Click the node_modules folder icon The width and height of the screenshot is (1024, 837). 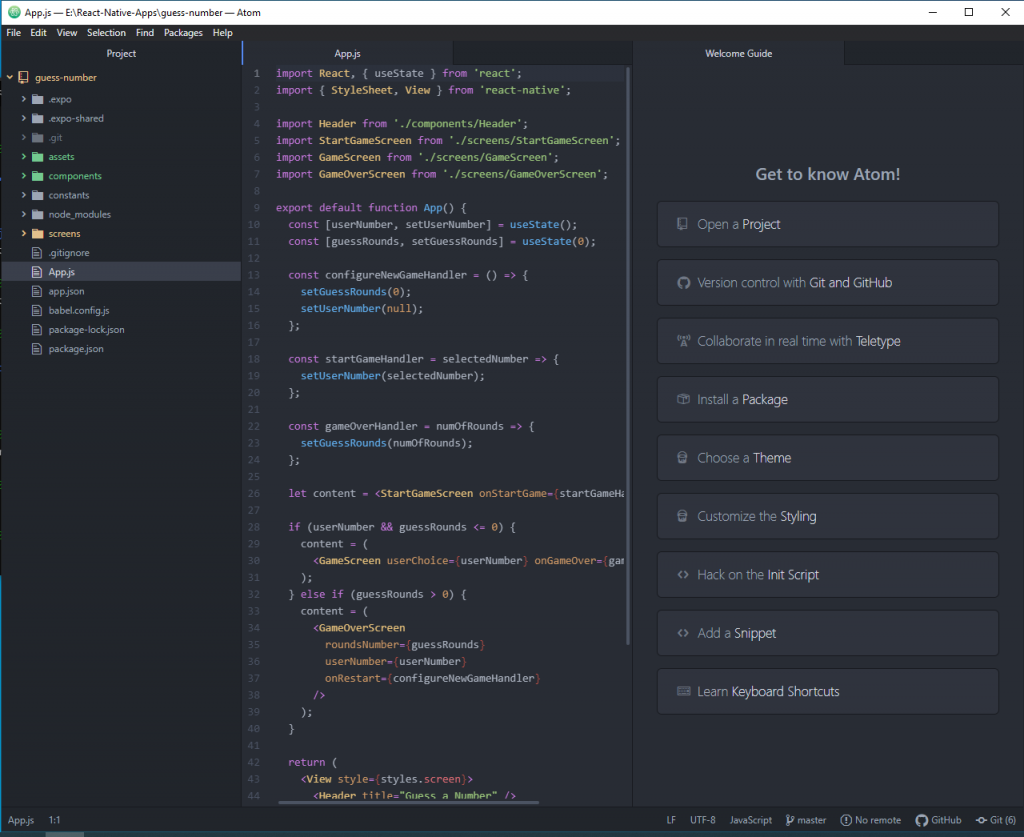coord(38,214)
